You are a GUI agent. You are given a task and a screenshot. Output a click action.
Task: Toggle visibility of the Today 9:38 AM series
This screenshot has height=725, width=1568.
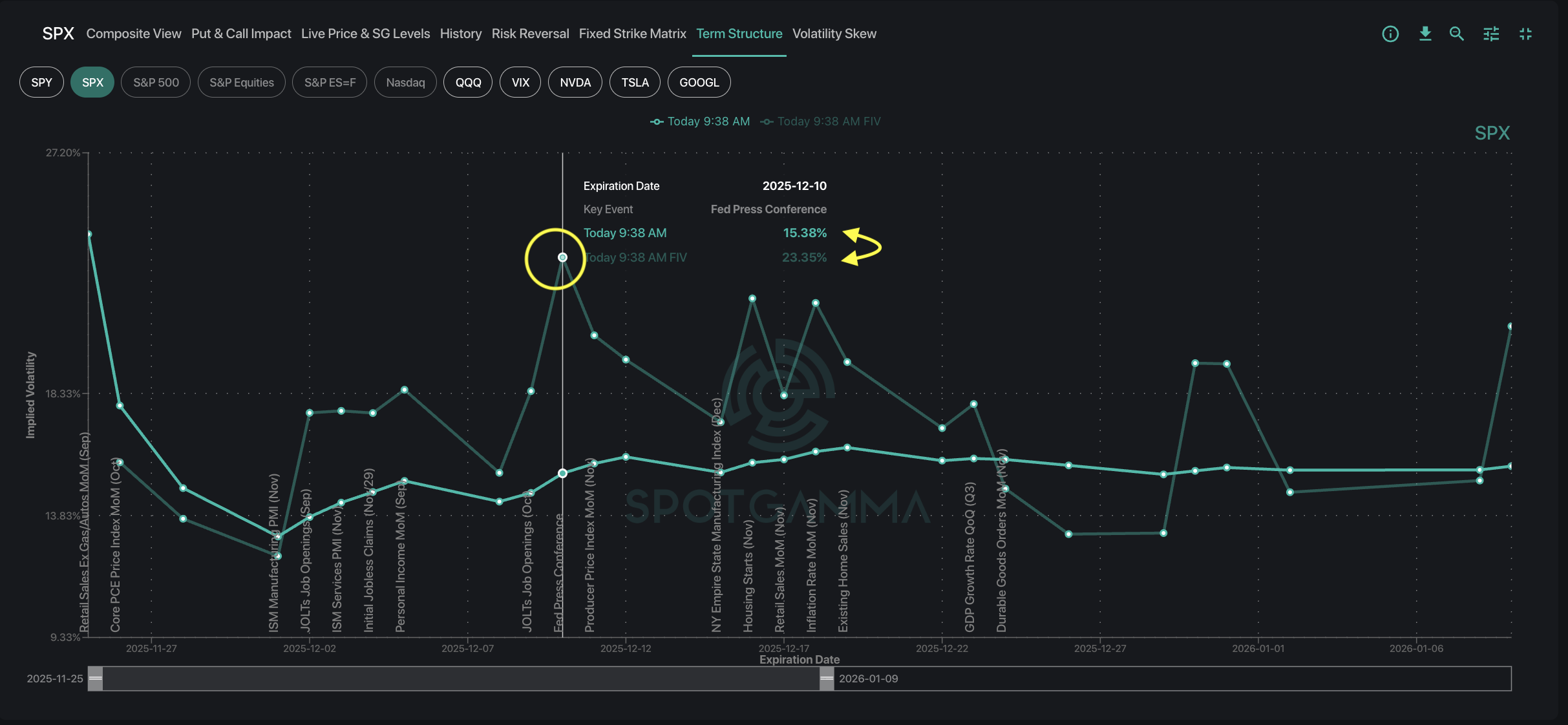708,121
